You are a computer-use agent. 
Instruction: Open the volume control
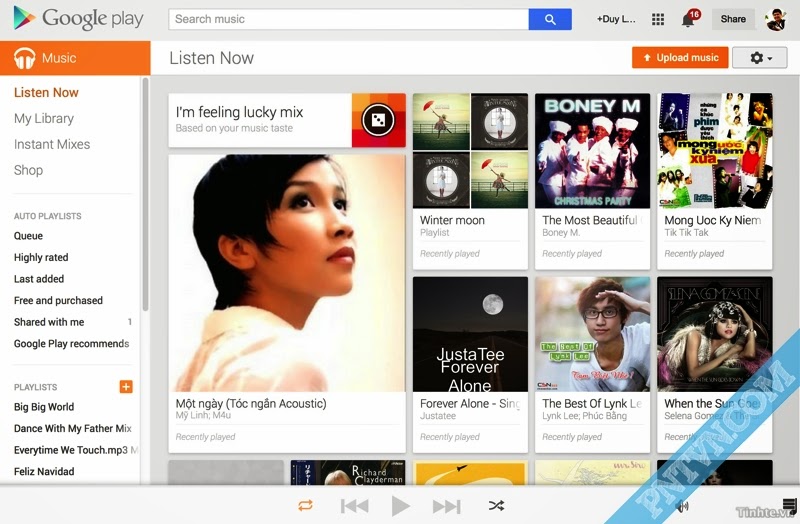682,506
